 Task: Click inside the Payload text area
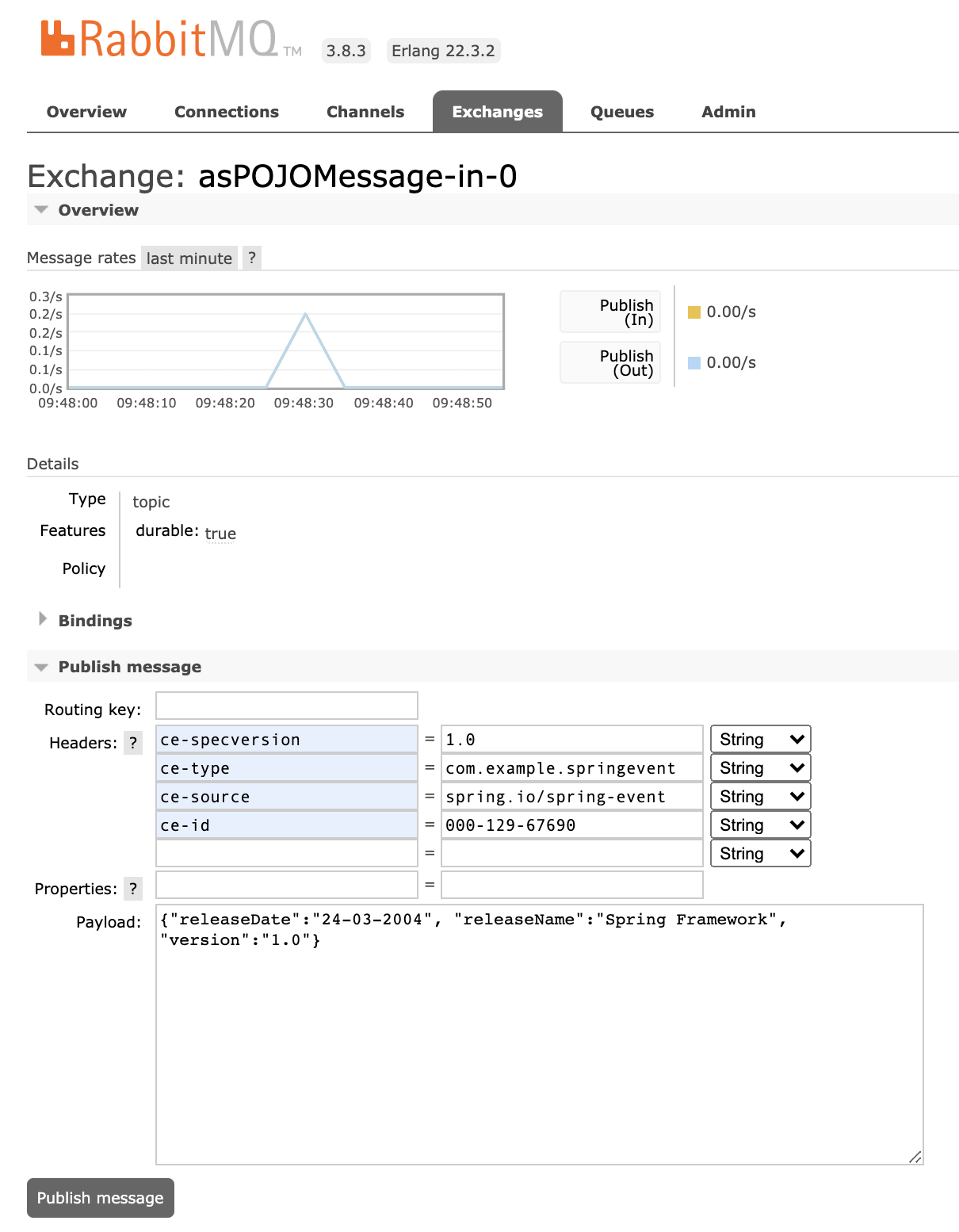pos(540,1035)
